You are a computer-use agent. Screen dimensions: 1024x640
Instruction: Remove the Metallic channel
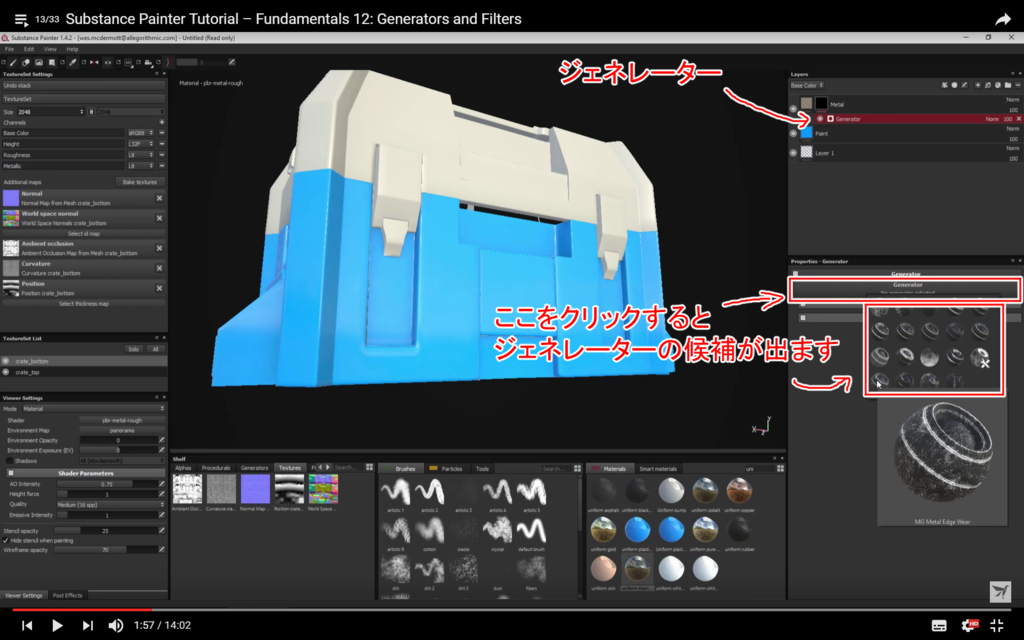[161, 166]
